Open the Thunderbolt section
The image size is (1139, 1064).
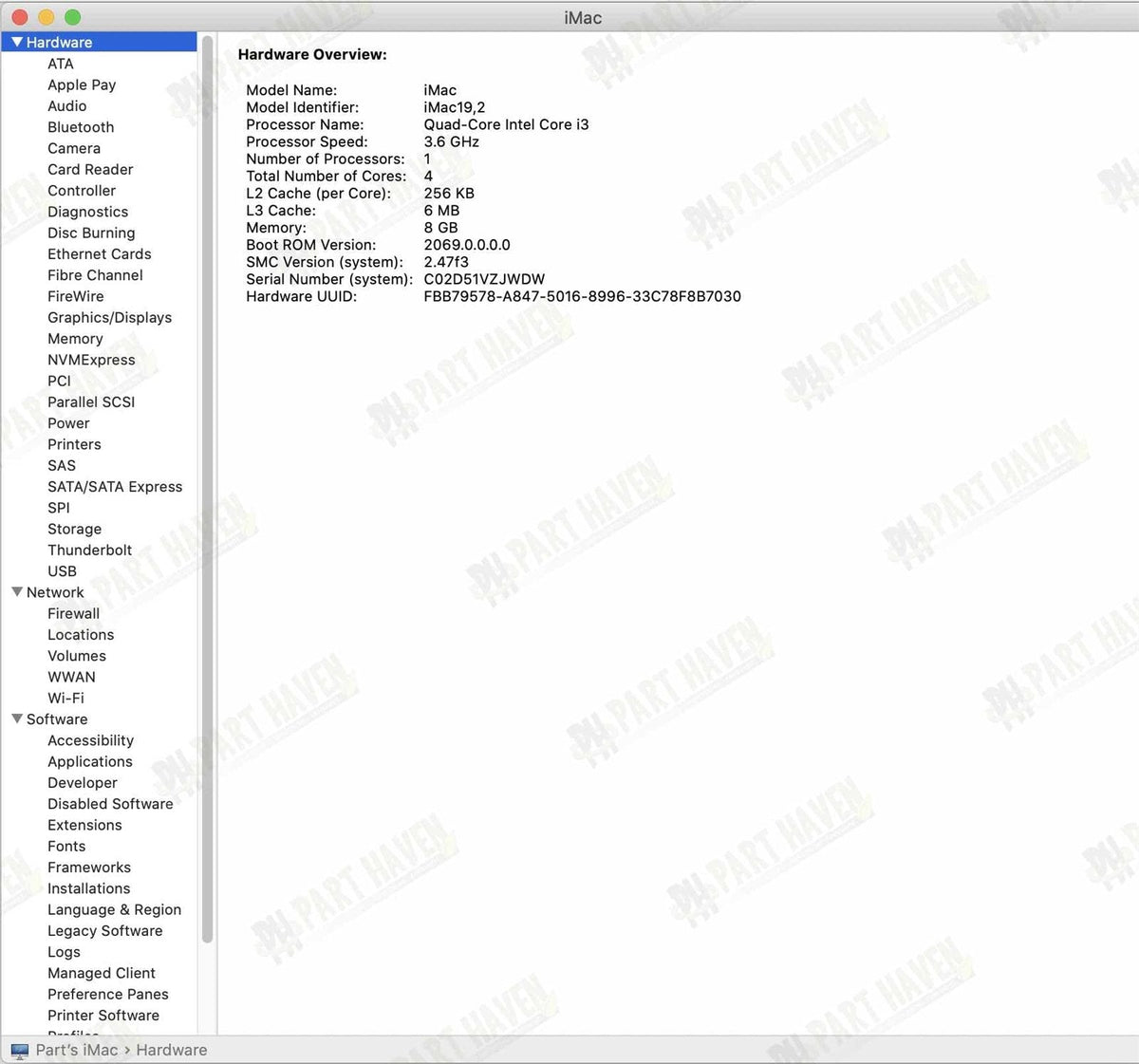click(90, 550)
